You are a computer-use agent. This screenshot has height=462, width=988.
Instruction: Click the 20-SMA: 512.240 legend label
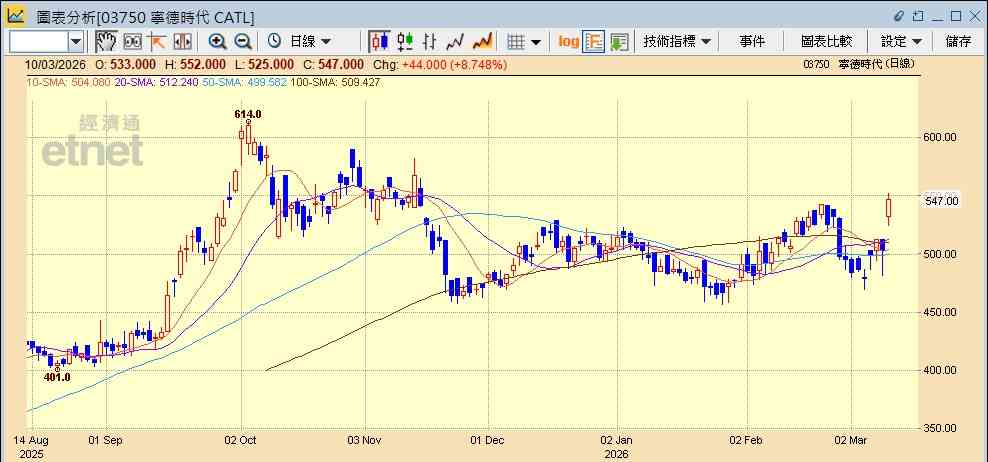tap(157, 82)
